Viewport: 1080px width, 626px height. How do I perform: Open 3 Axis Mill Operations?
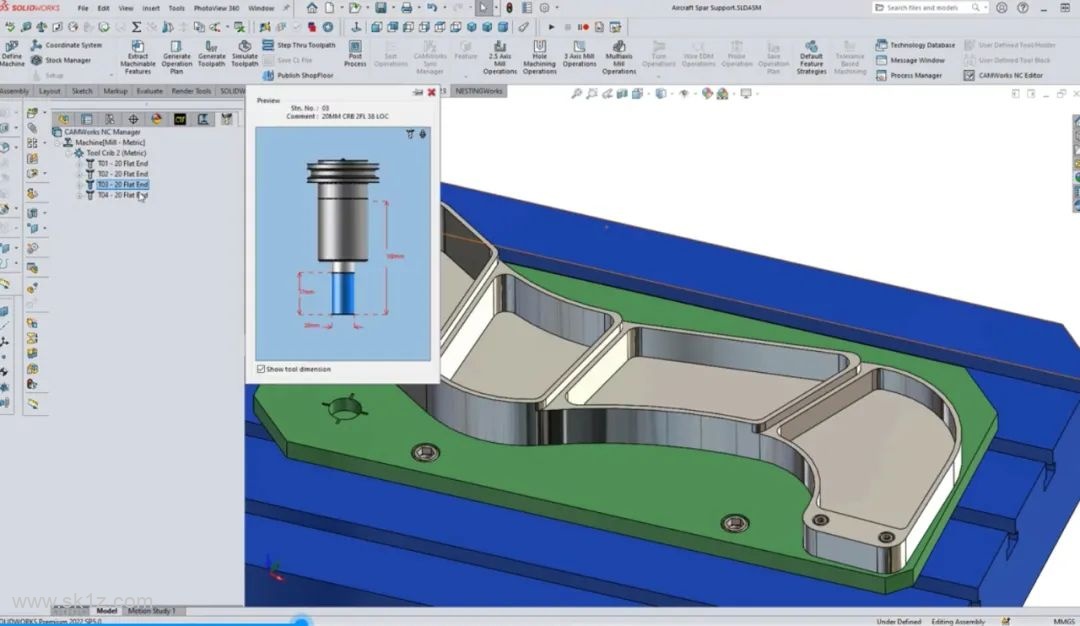pyautogui.click(x=579, y=54)
